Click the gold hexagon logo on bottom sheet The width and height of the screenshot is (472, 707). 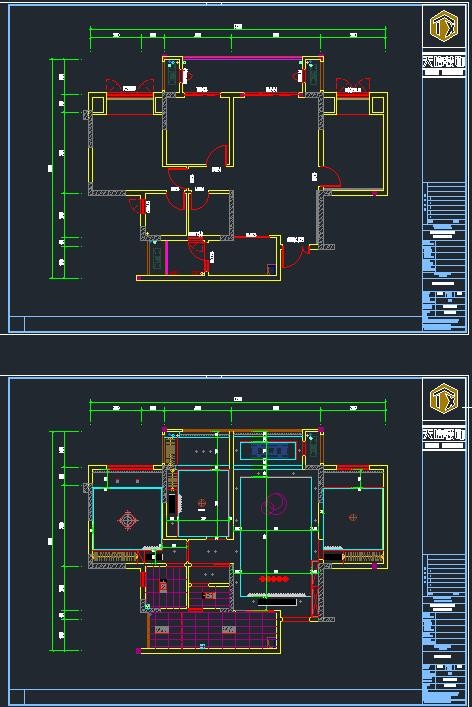444,399
